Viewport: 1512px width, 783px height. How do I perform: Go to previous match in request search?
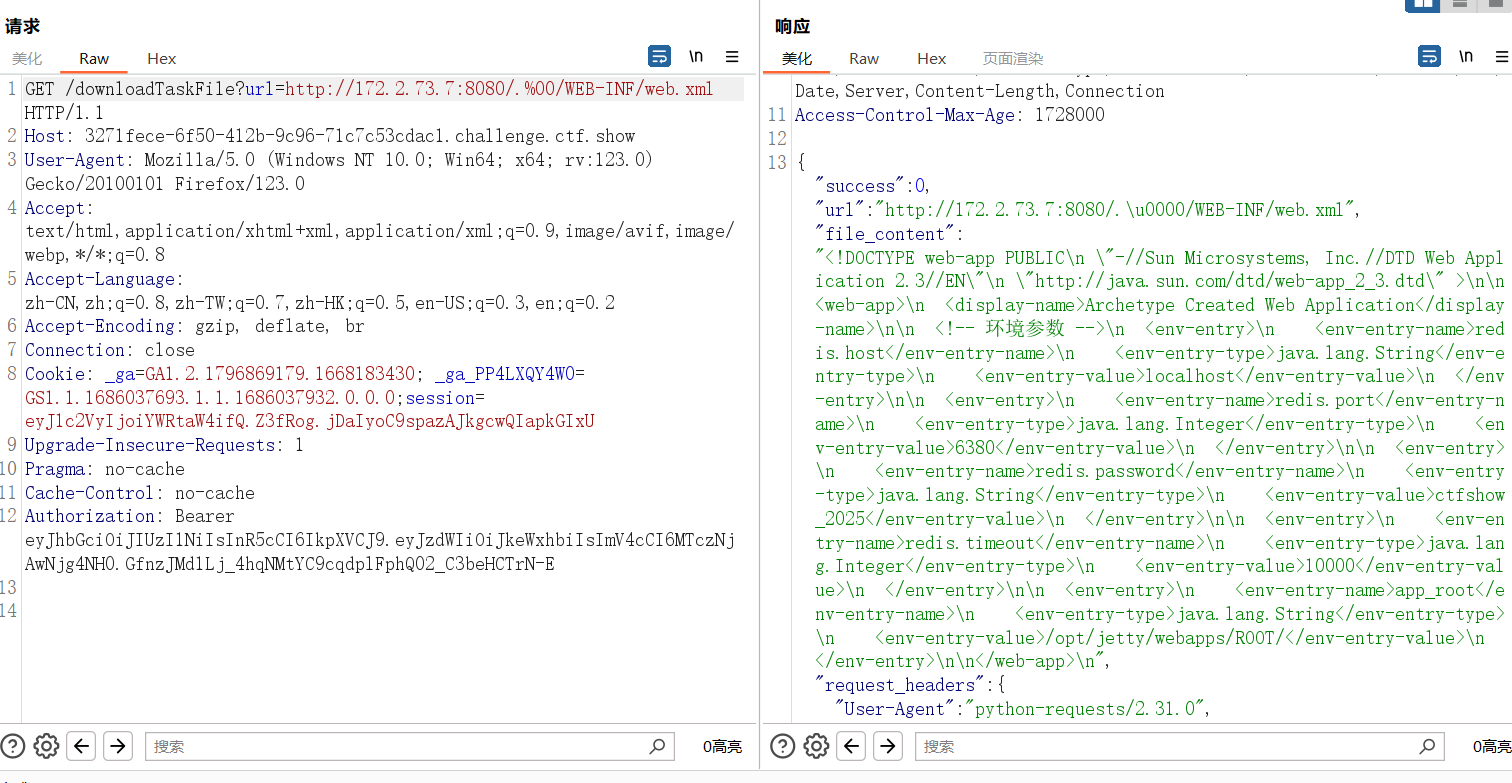coord(82,746)
